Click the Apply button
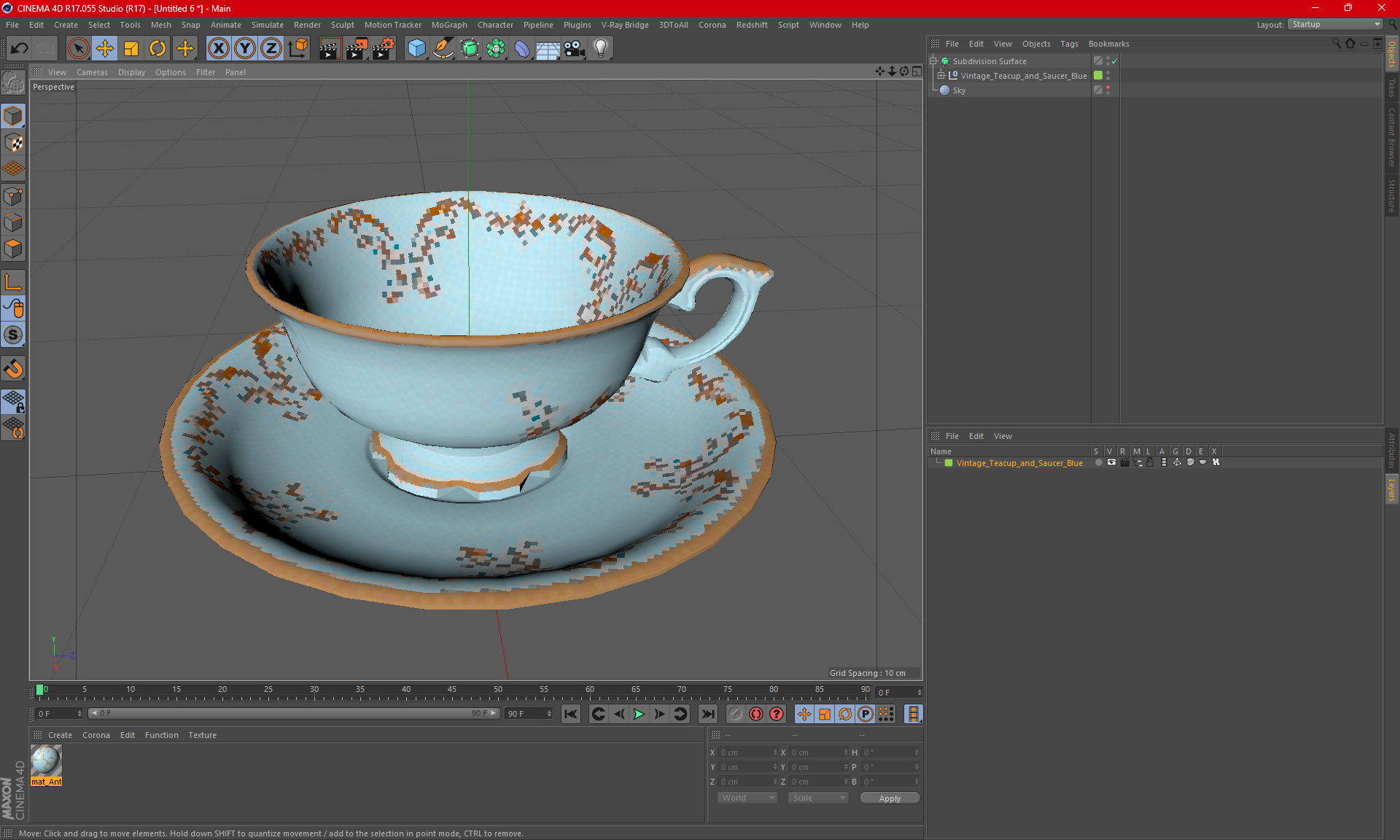Screen dimensions: 1400x840 (890, 798)
